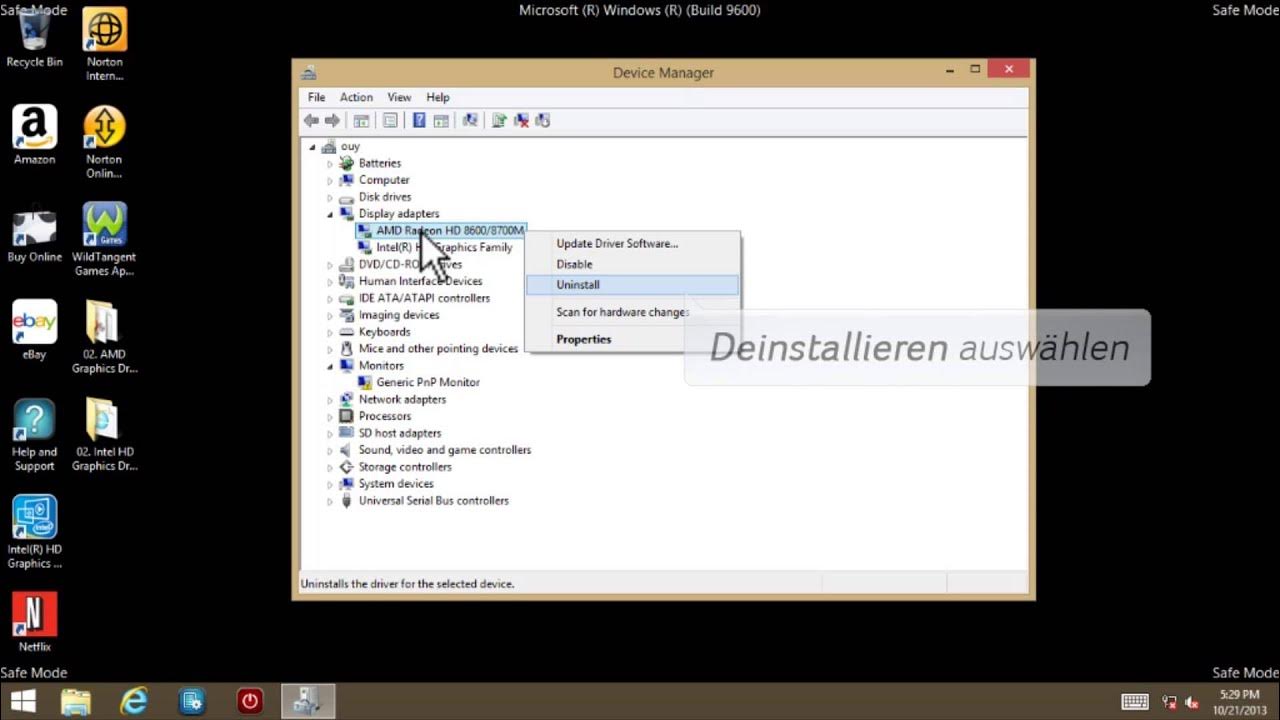Toggle the Show/Hide Console Tree toolbar icon
Screen dimensions: 1280x720
[361, 121]
